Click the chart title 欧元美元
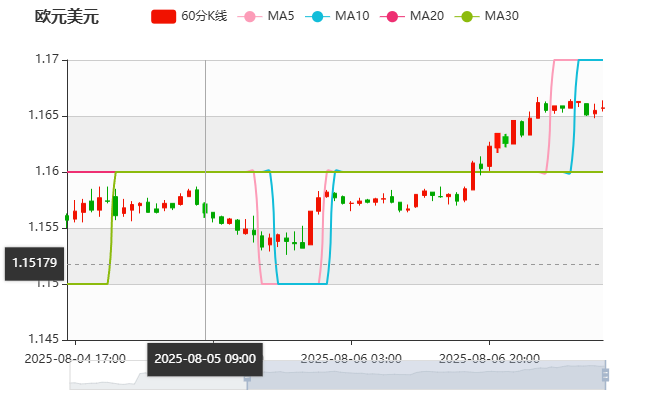Screen dimensions: 670x400 click(67, 17)
